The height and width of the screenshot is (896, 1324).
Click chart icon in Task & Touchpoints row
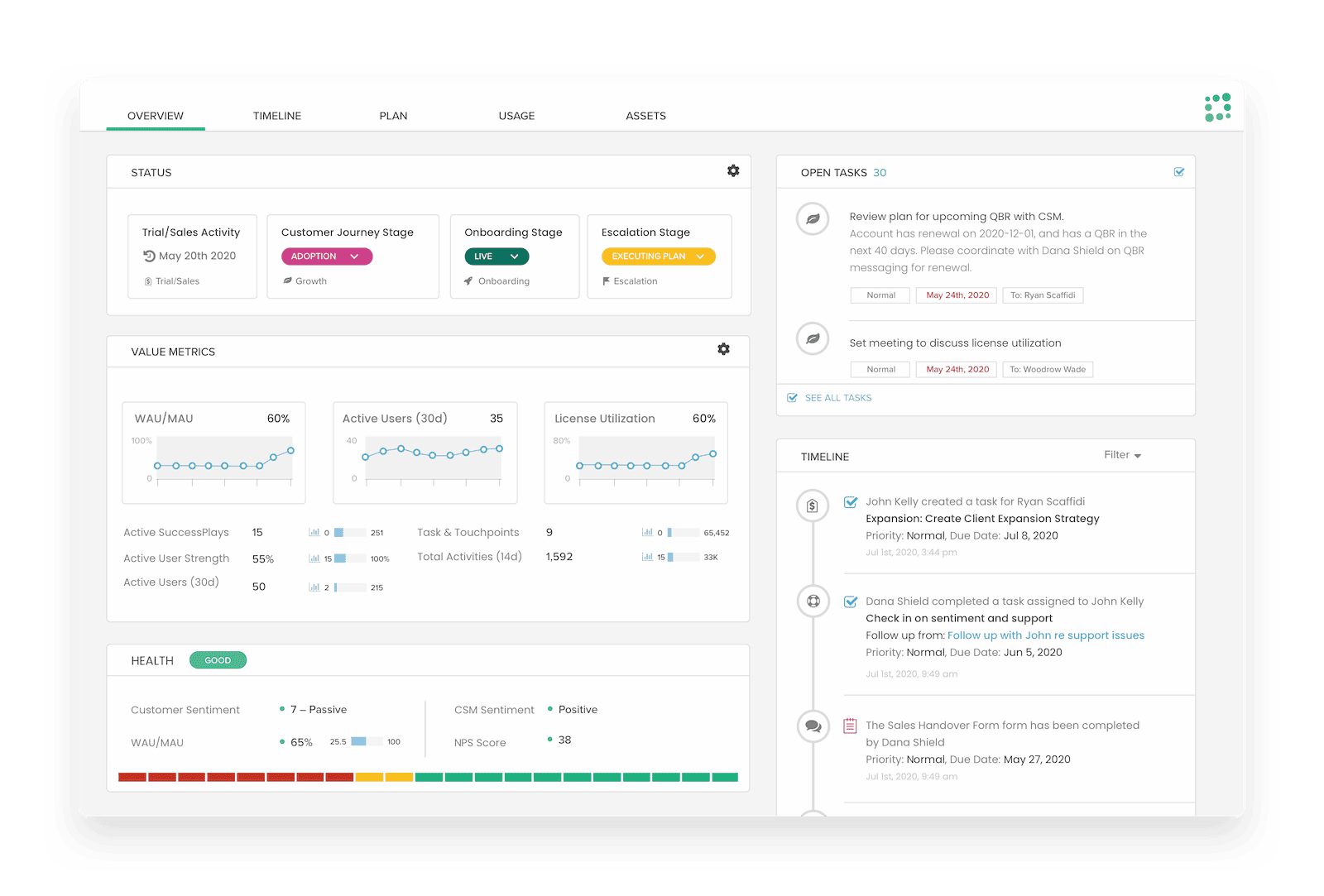[647, 532]
